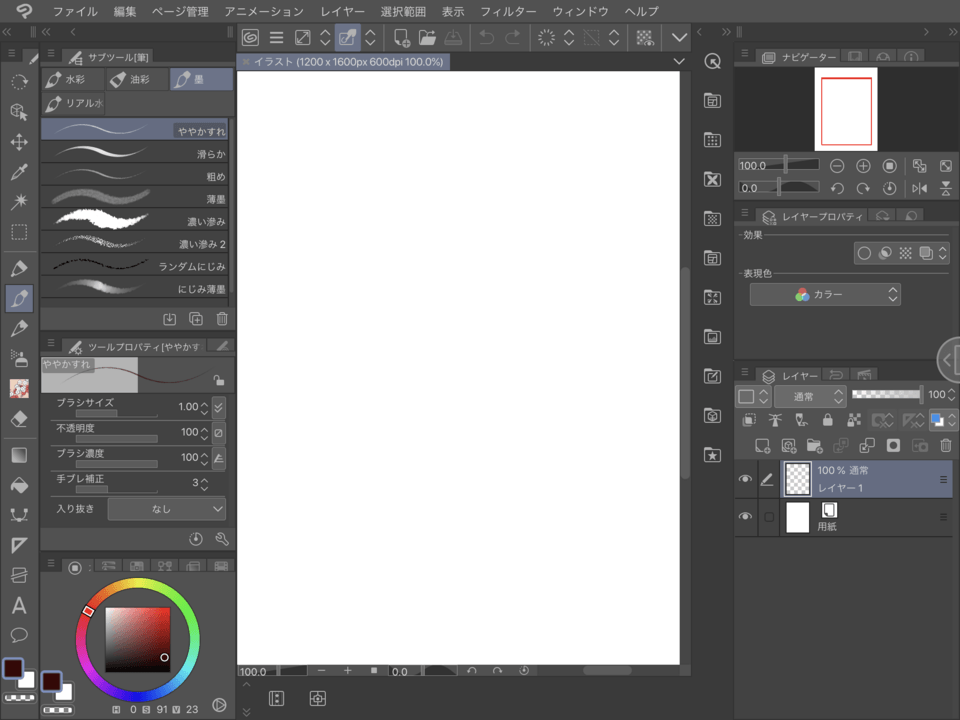
Task: Select the にじみ薄墨 brush
Action: pos(135,288)
